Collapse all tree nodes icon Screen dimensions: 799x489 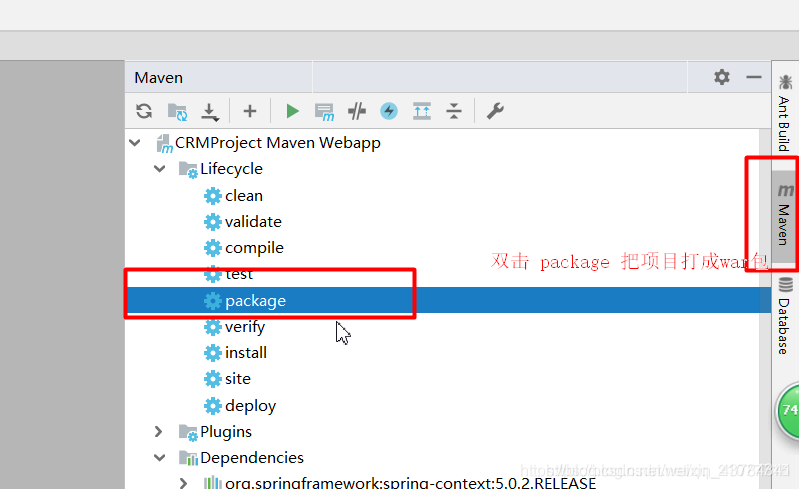(454, 111)
